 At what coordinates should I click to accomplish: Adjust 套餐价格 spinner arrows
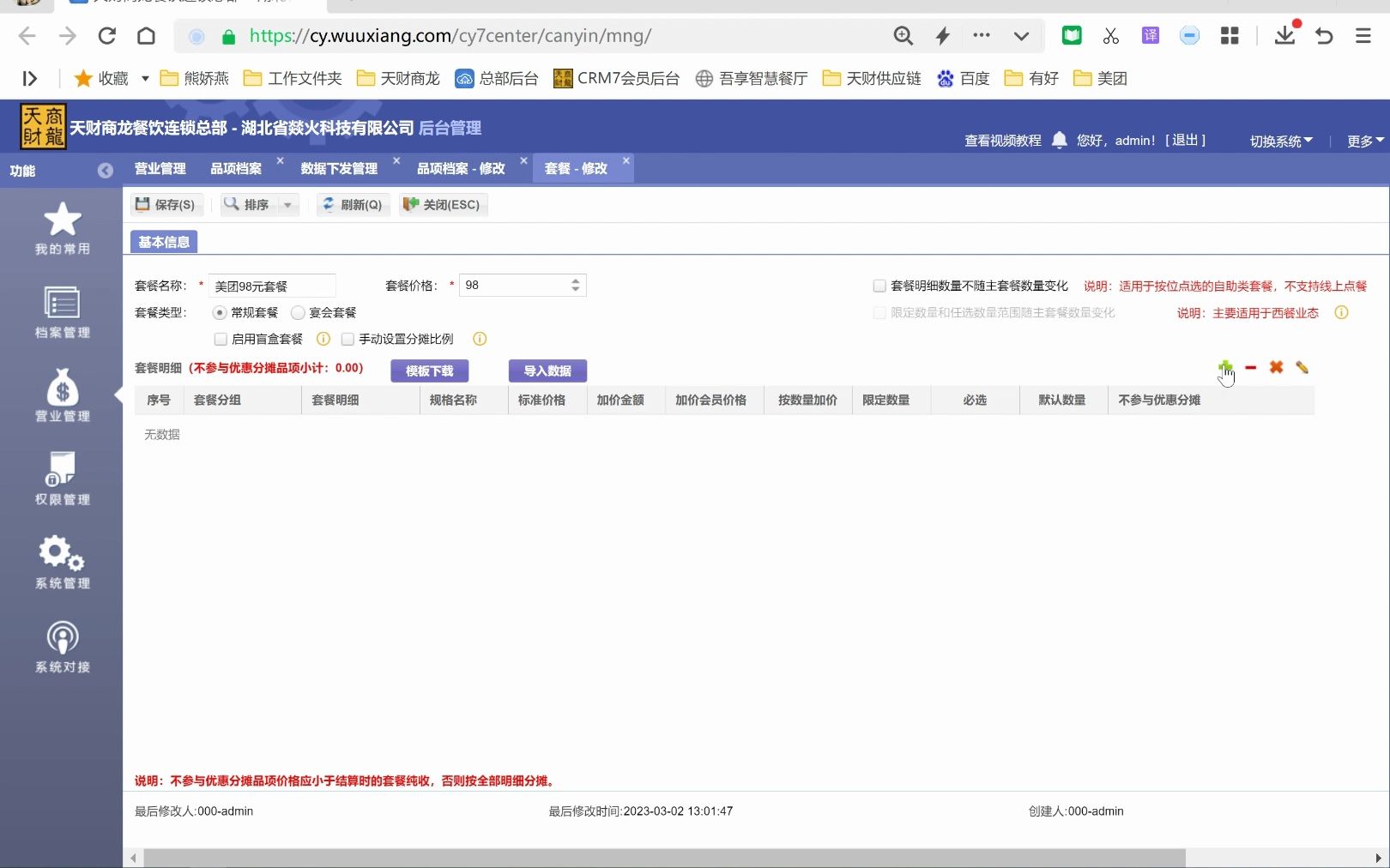point(576,285)
